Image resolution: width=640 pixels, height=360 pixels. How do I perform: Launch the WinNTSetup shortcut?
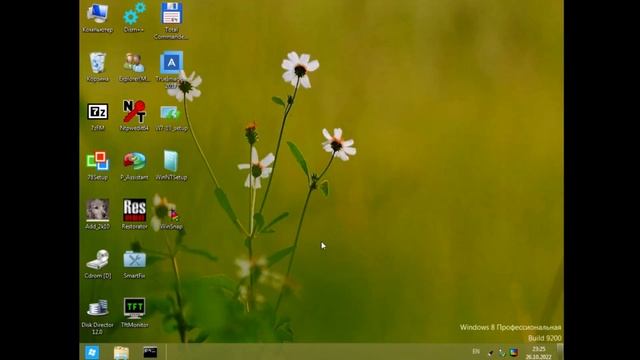pos(171,166)
